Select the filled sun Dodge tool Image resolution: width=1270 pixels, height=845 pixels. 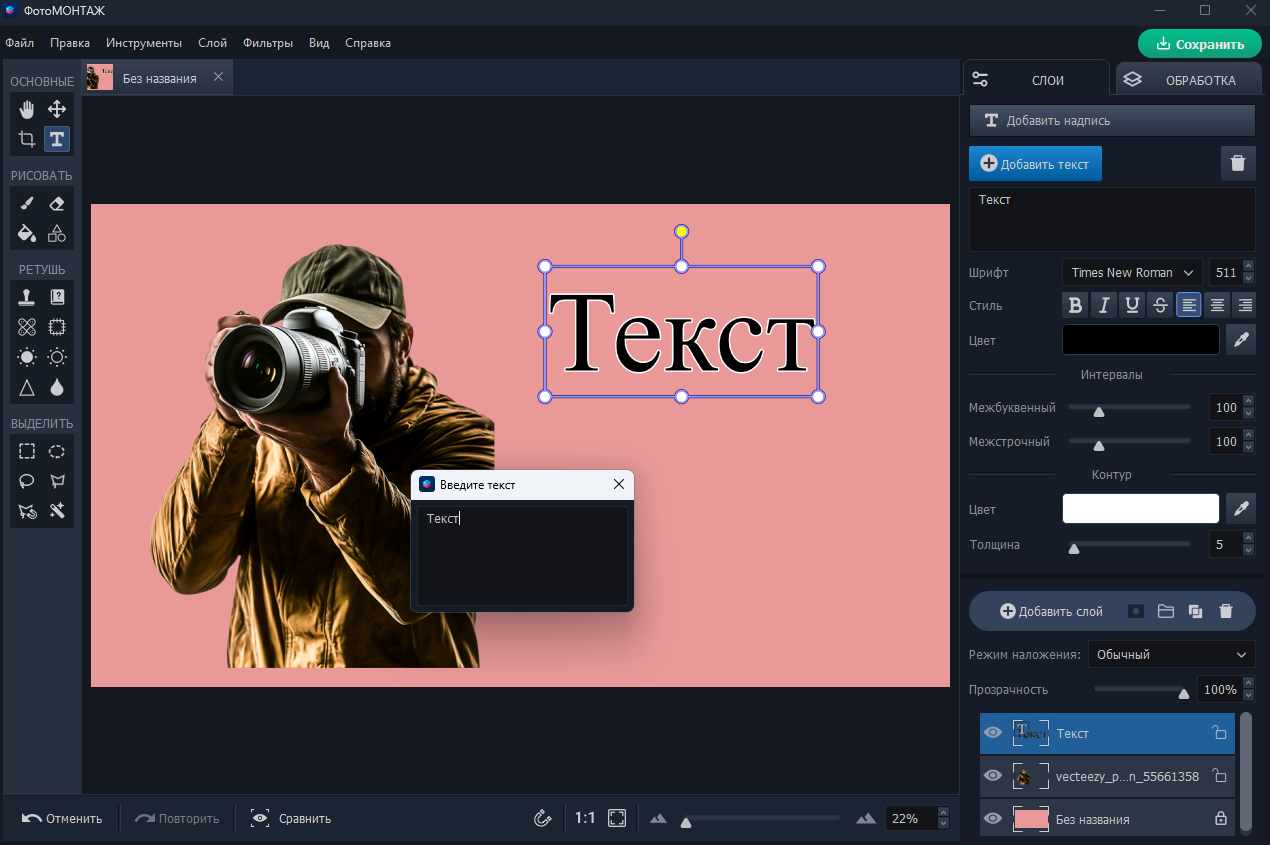coord(27,357)
